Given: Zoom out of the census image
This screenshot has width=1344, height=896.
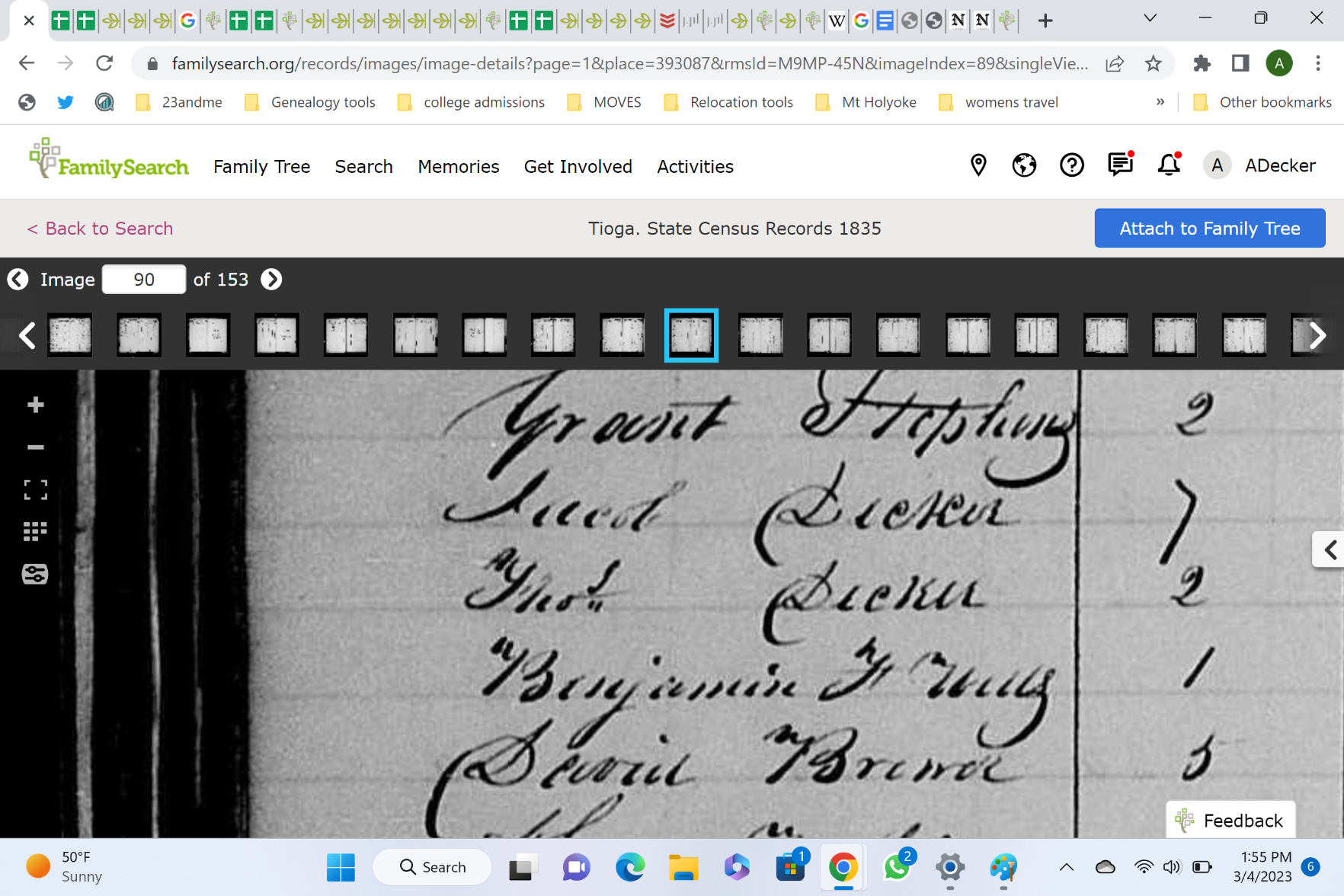Looking at the screenshot, I should [35, 447].
